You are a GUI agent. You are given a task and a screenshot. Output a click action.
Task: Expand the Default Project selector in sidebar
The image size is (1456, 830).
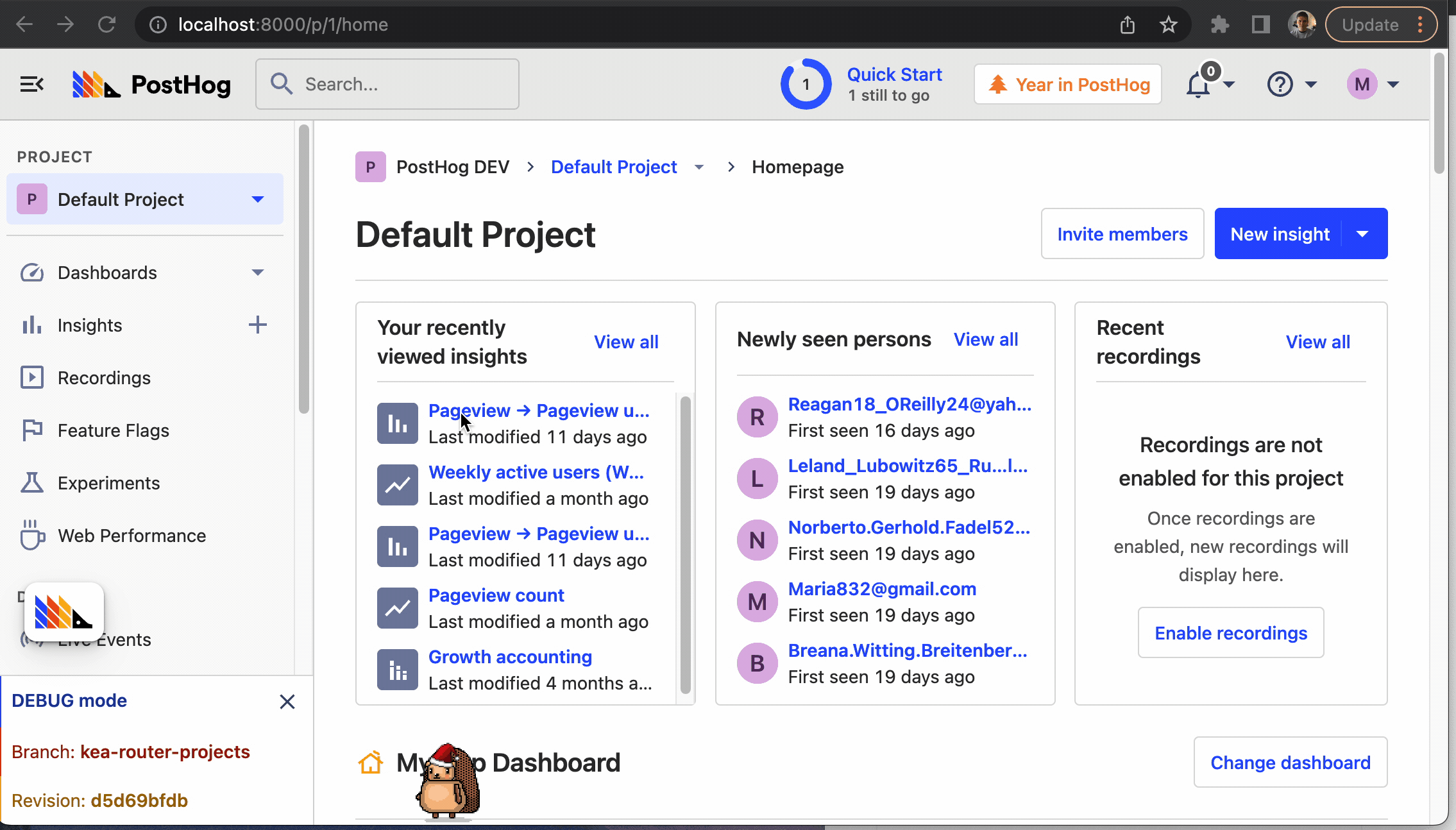[x=257, y=199]
